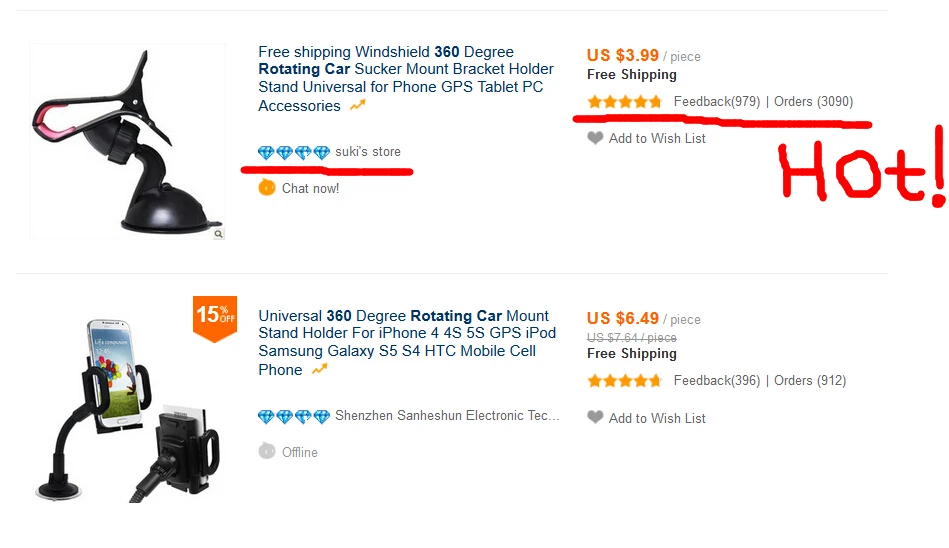Open the Universal 360 Degree Rotating Car listing

point(407,342)
